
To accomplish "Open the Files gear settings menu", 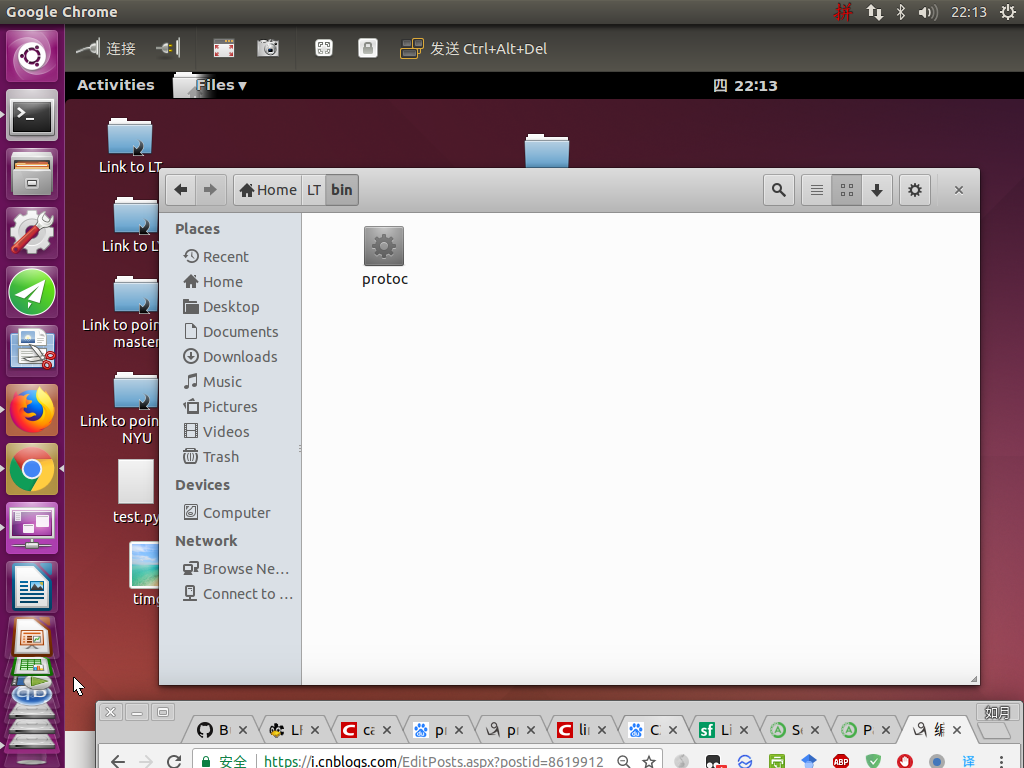I will pos(915,190).
